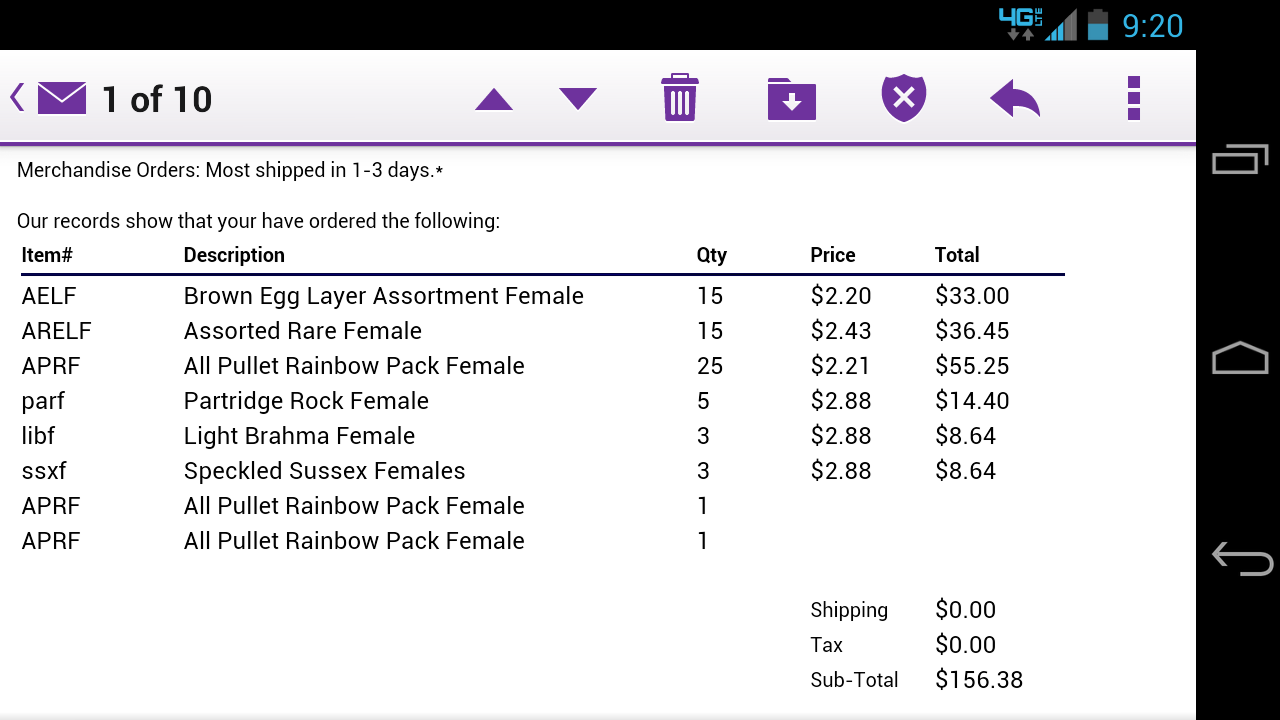1280x720 pixels.
Task: Tap the back chevron beside the mail icon
Action: [x=17, y=98]
